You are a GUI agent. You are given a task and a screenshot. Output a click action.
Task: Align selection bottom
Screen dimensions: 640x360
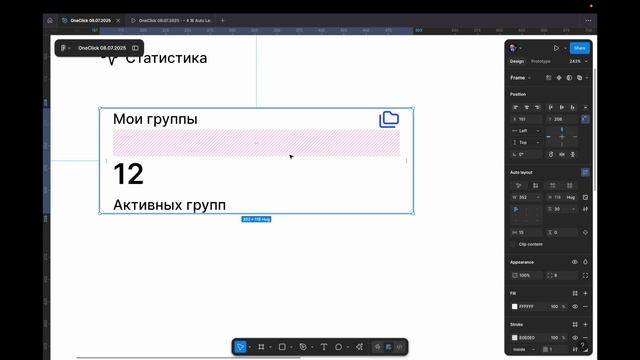pyautogui.click(x=572, y=107)
